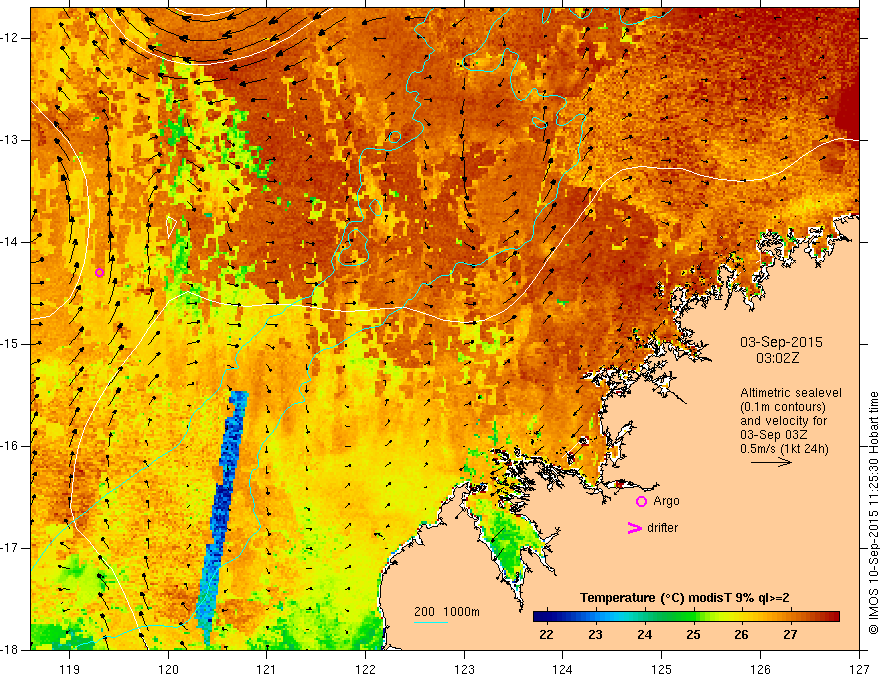Screen dimensions: 880x680
Task: Click the color bar label 25
Action: pos(693,635)
